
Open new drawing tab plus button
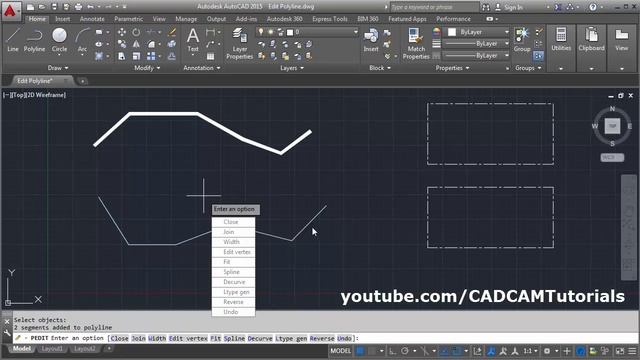(82, 81)
